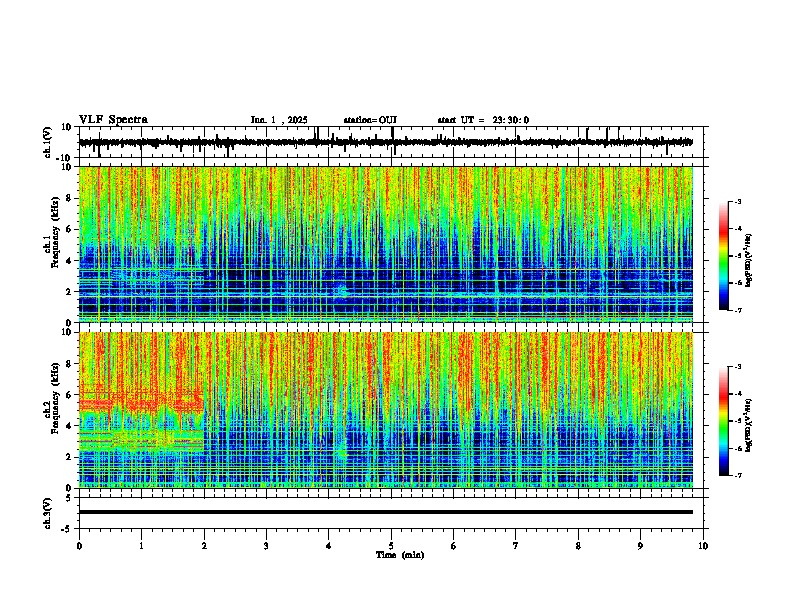Click the "-3" tick on ch.1 colorbar

[x=738, y=202]
